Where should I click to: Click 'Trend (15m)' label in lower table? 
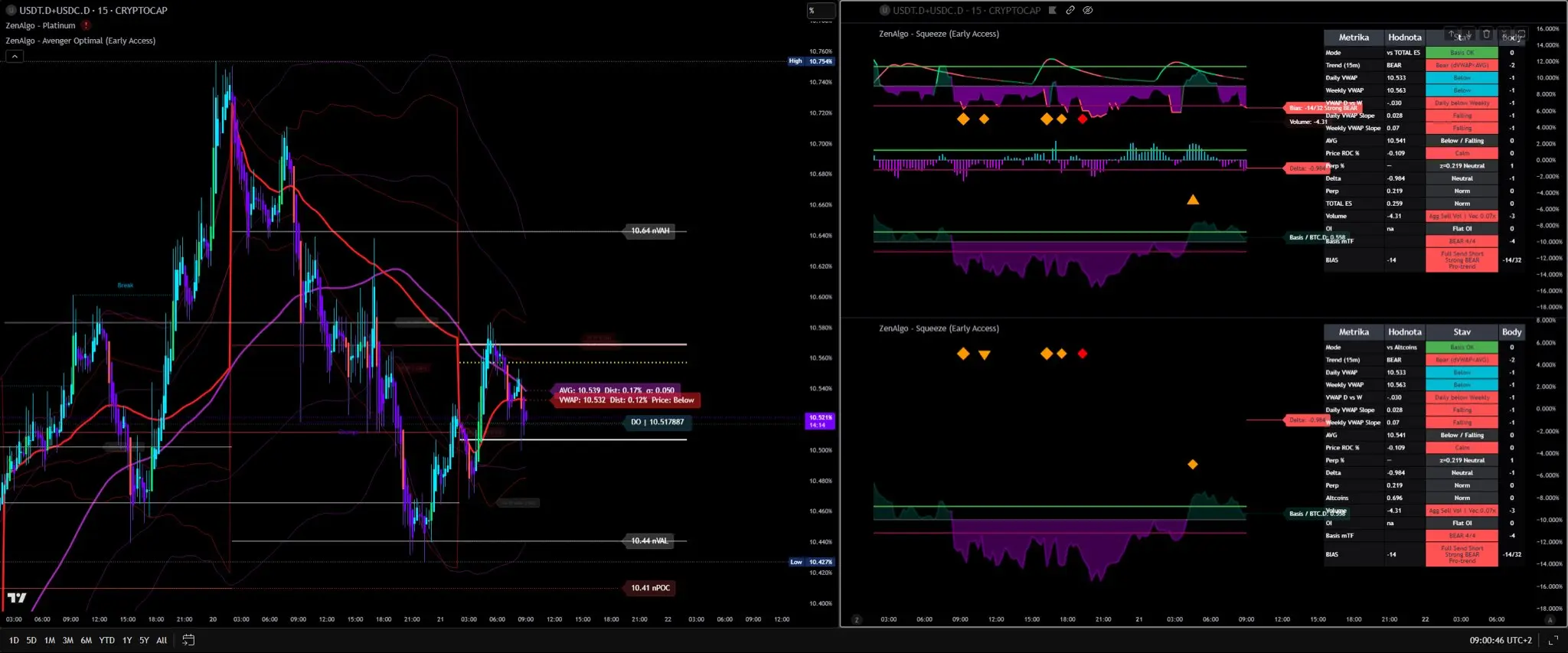(1343, 360)
